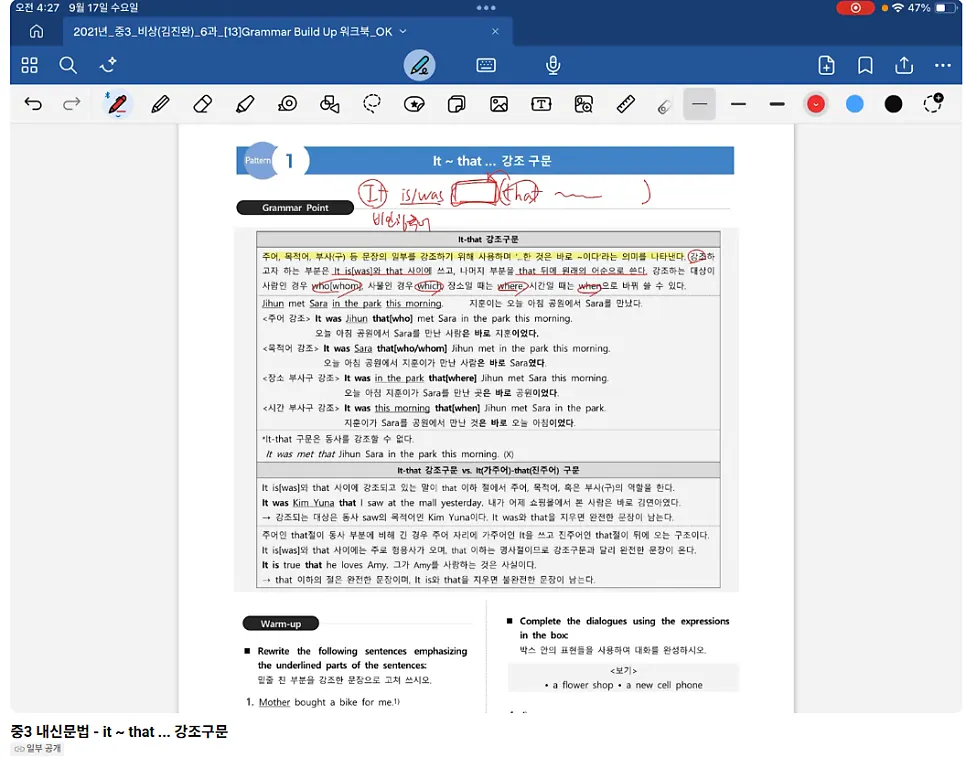Select the image zoom capture tool

[x=583, y=104]
